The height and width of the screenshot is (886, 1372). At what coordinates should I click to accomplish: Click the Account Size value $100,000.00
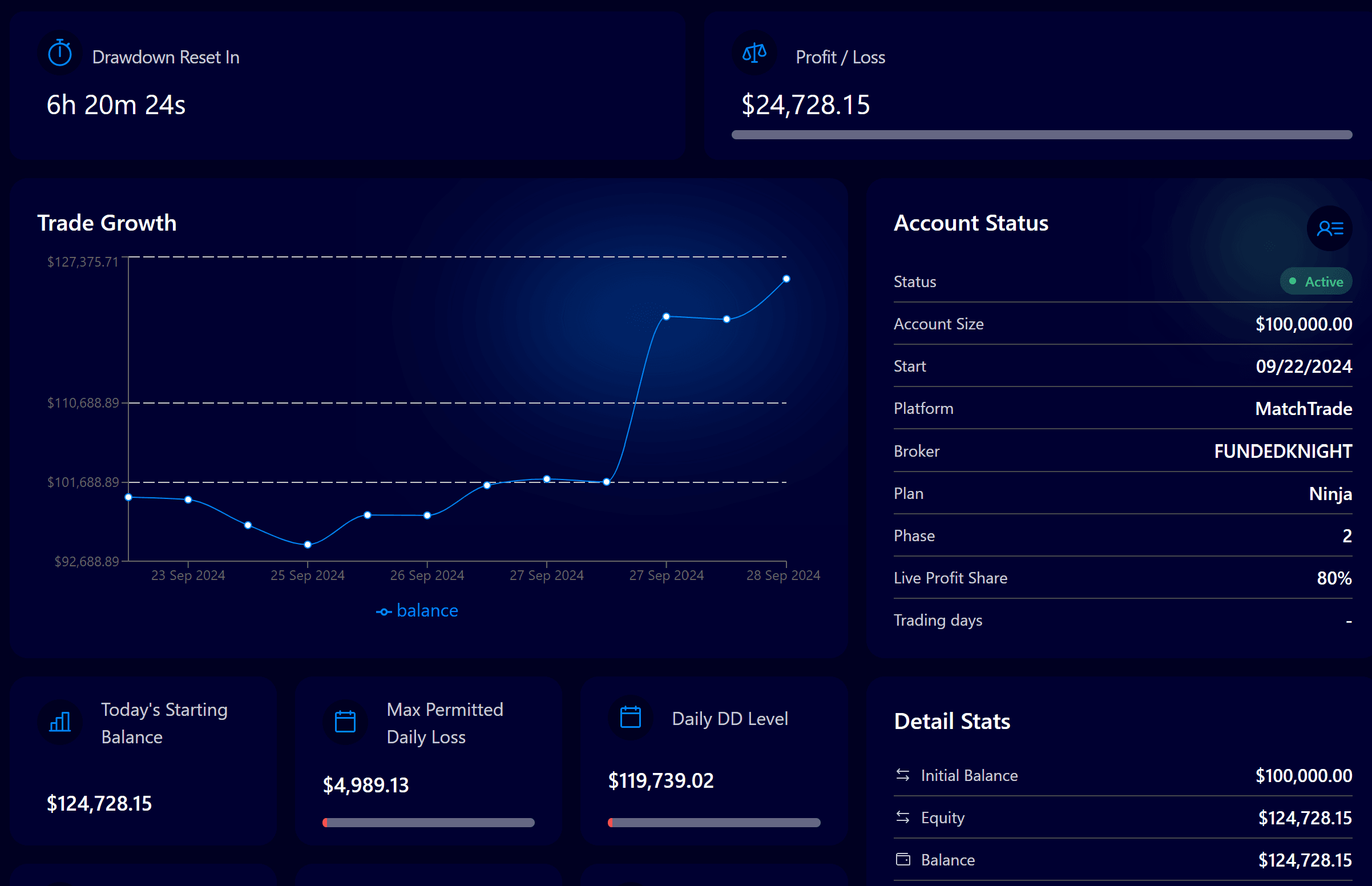click(x=1304, y=324)
